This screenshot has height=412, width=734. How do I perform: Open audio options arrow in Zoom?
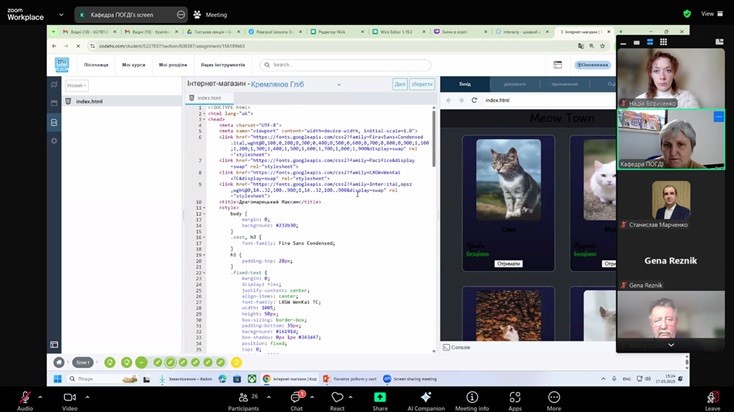40,397
